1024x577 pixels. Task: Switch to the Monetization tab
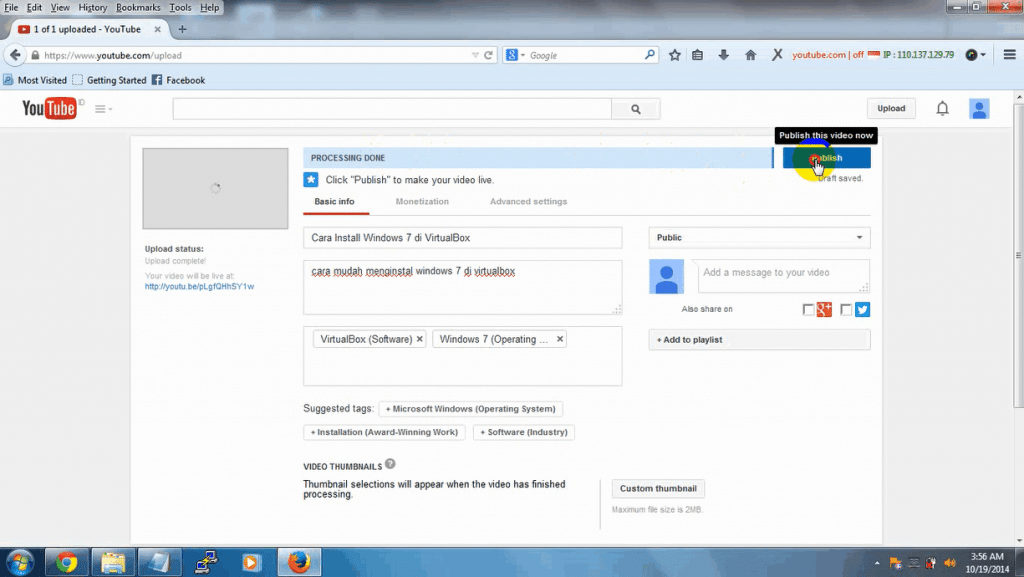coord(422,202)
